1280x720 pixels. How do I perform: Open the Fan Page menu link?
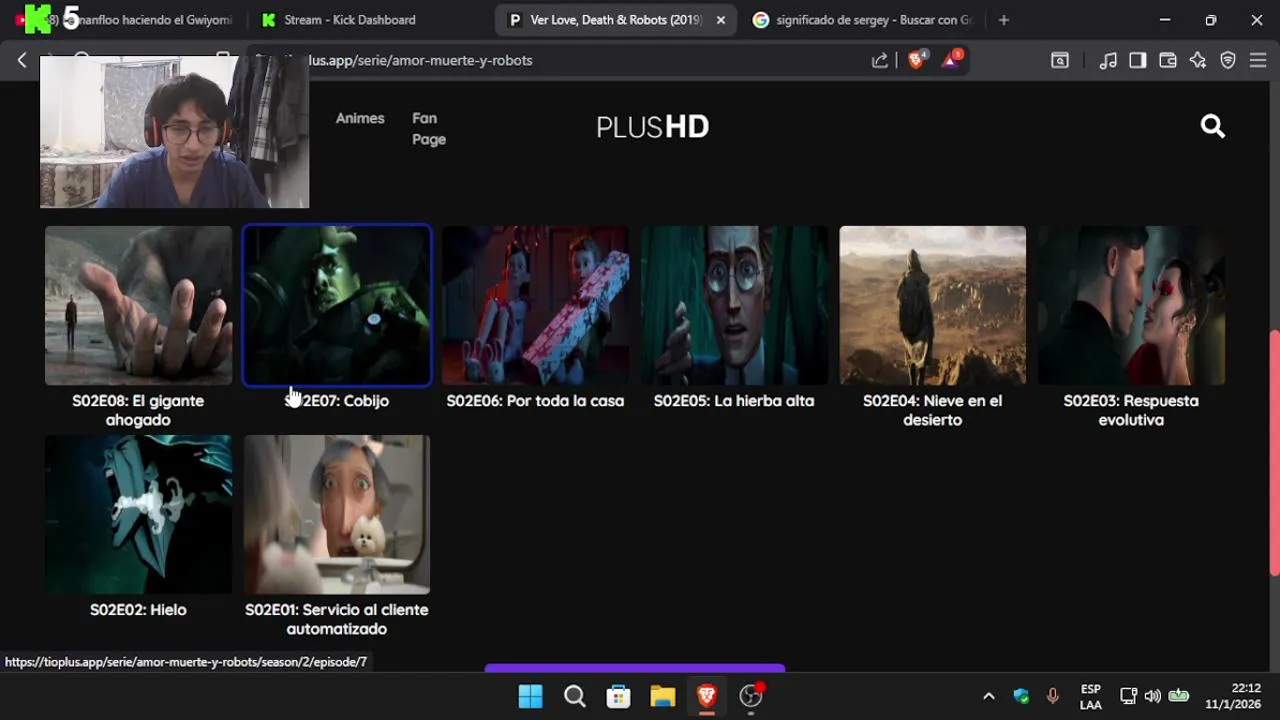point(429,129)
